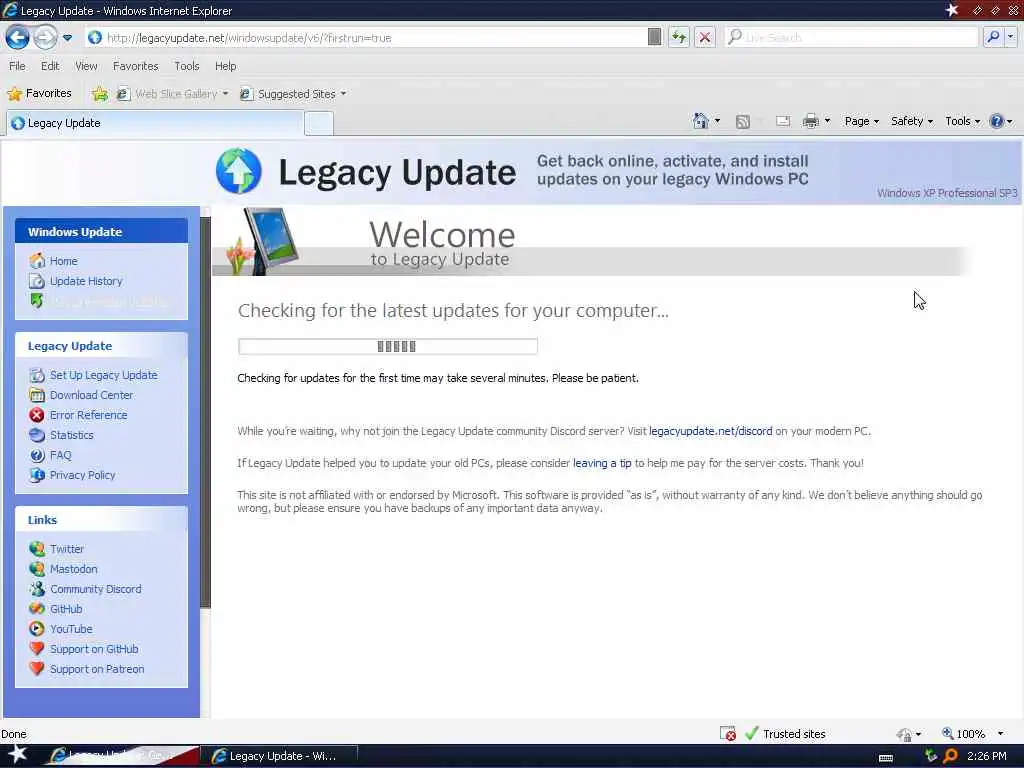This screenshot has width=1024, height=768.
Task: Click the Legacy Update globe logo
Action: [238, 171]
